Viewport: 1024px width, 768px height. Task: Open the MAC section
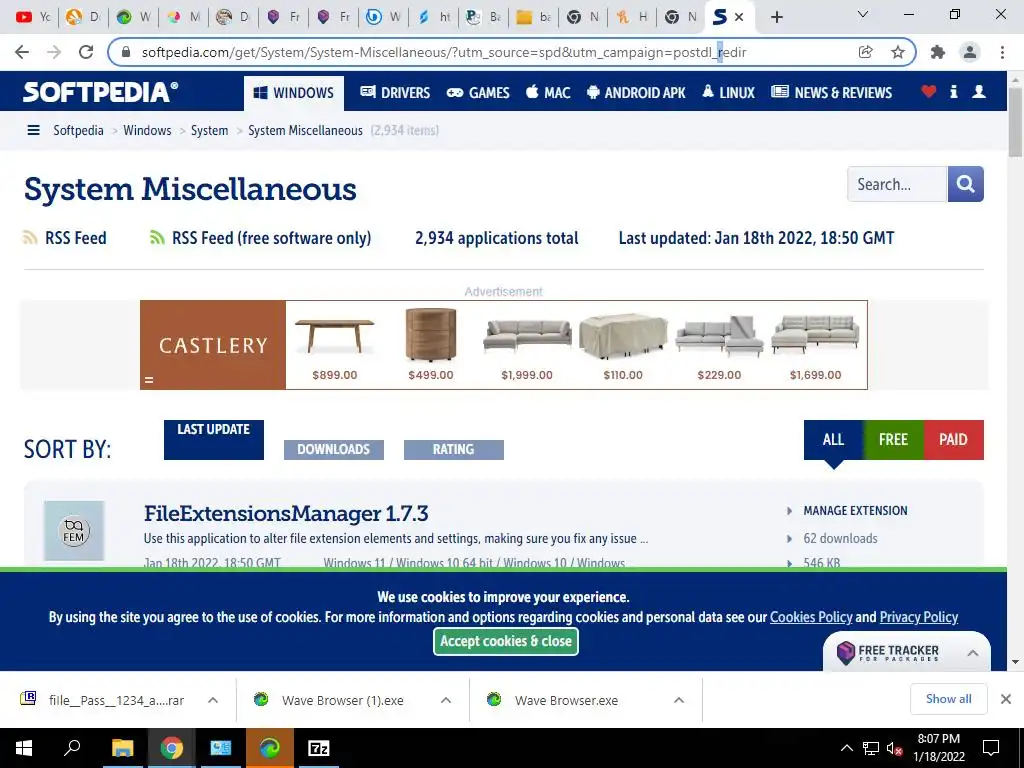(x=548, y=93)
